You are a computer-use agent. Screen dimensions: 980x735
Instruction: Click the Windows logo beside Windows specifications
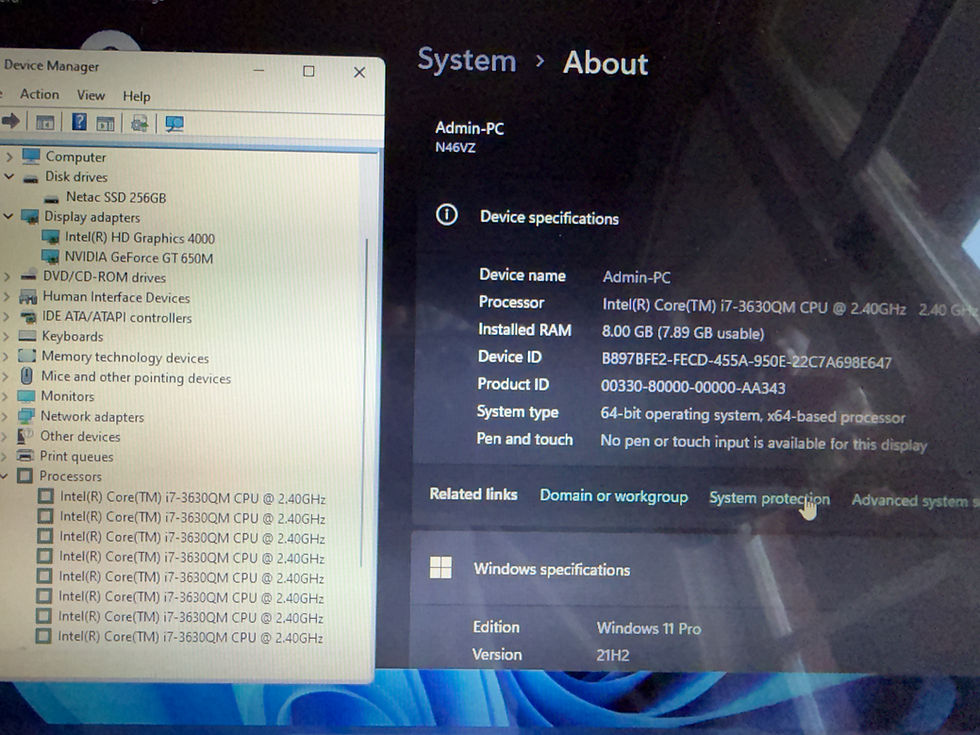441,568
